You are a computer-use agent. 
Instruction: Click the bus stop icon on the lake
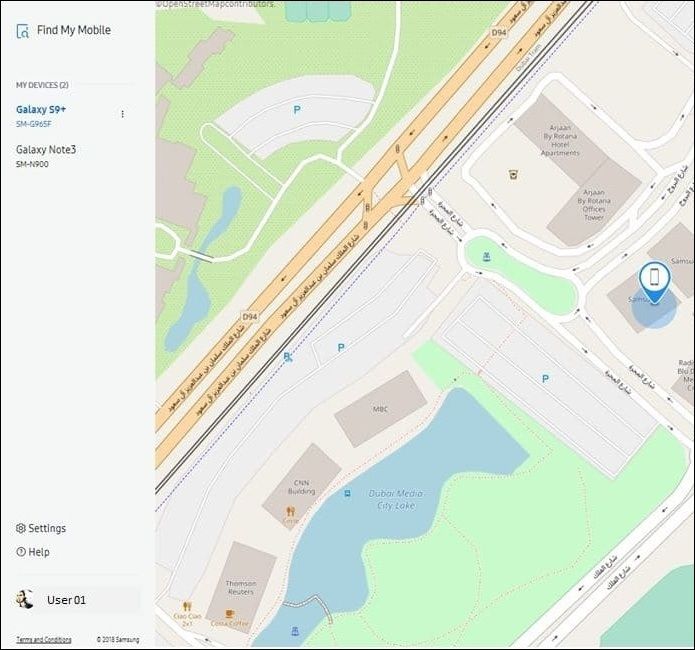click(x=348, y=493)
